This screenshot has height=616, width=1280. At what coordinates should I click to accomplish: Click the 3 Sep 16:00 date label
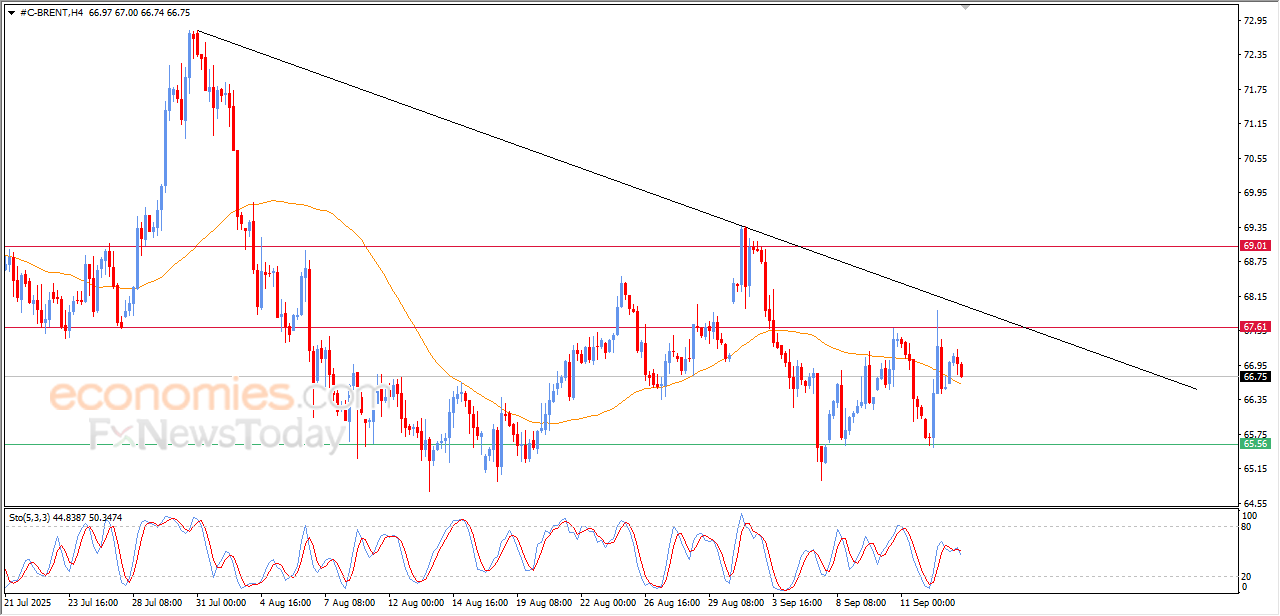799,603
